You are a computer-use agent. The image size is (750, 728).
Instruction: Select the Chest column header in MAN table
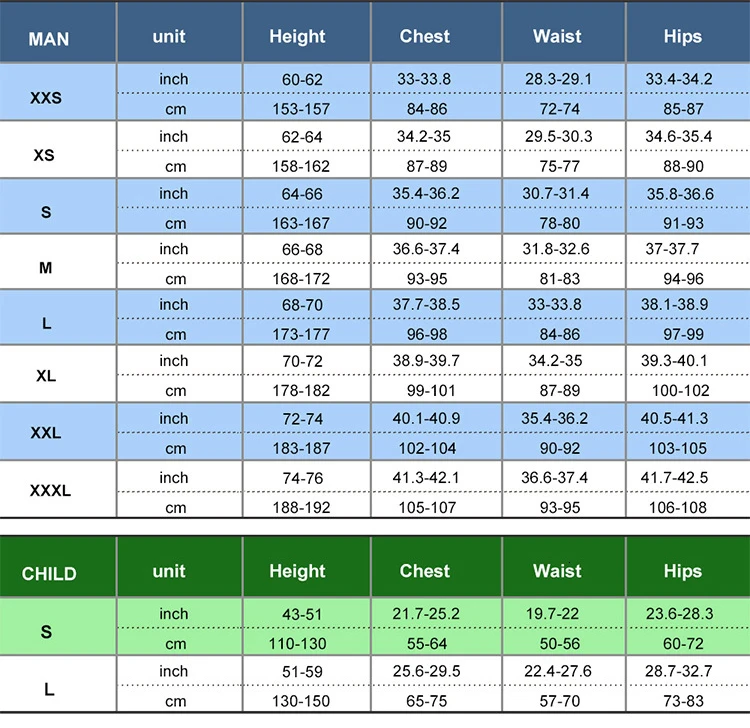(425, 37)
